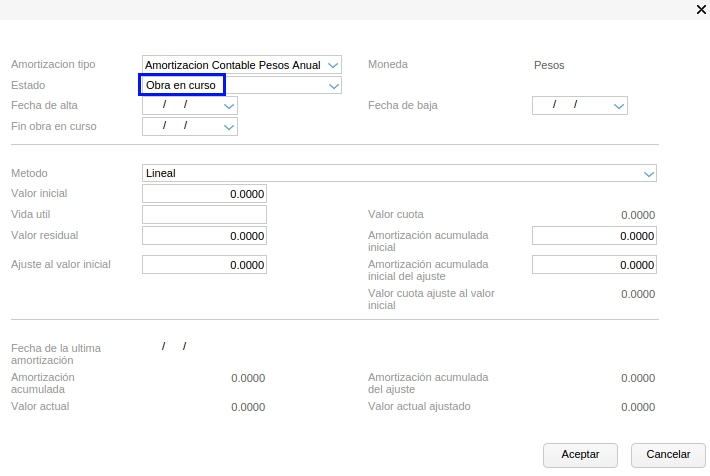Click the Ajuste al valor inicial field
710x476 pixels.
(x=204, y=265)
